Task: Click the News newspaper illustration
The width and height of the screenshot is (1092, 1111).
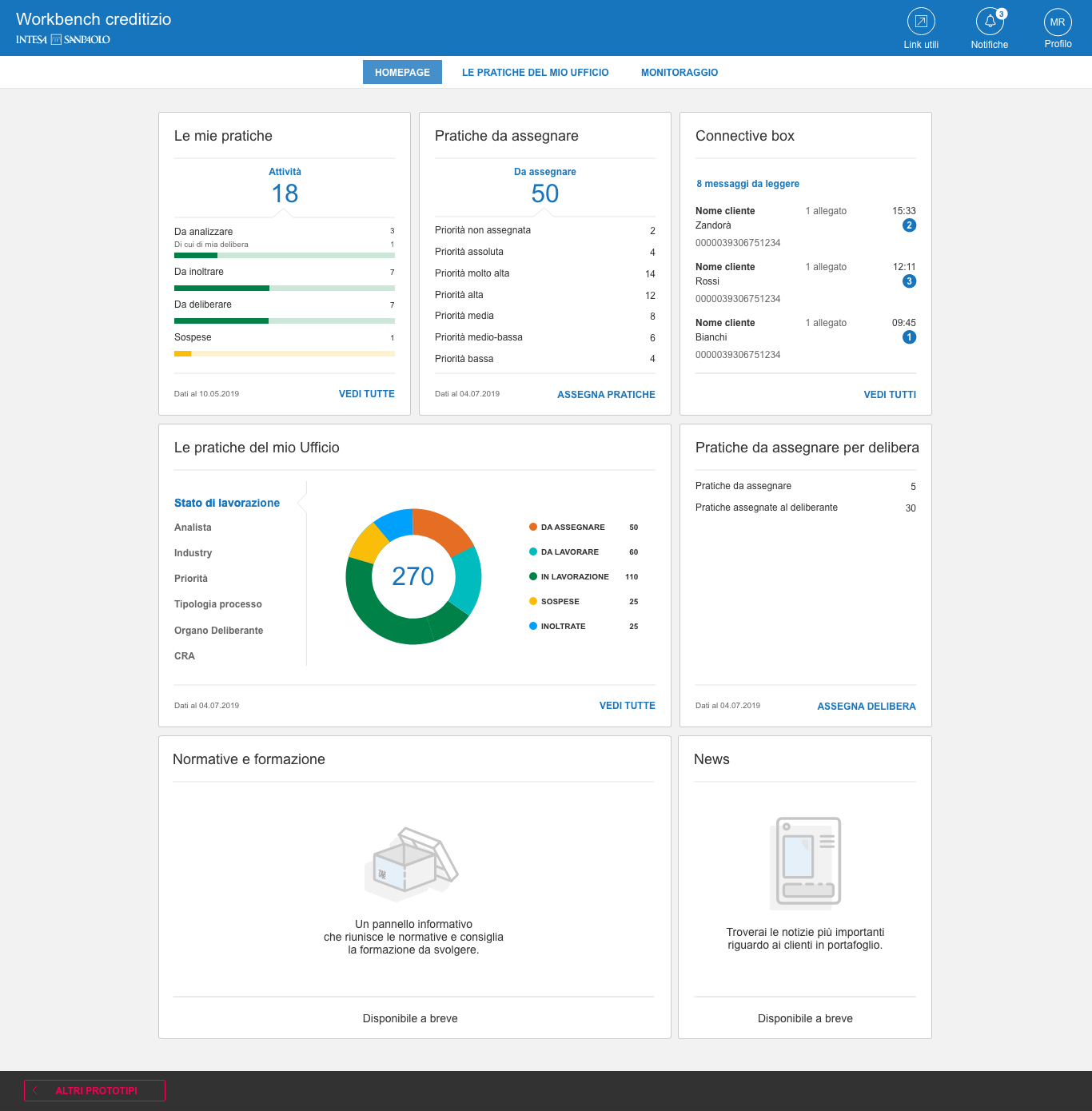Action: [x=805, y=863]
